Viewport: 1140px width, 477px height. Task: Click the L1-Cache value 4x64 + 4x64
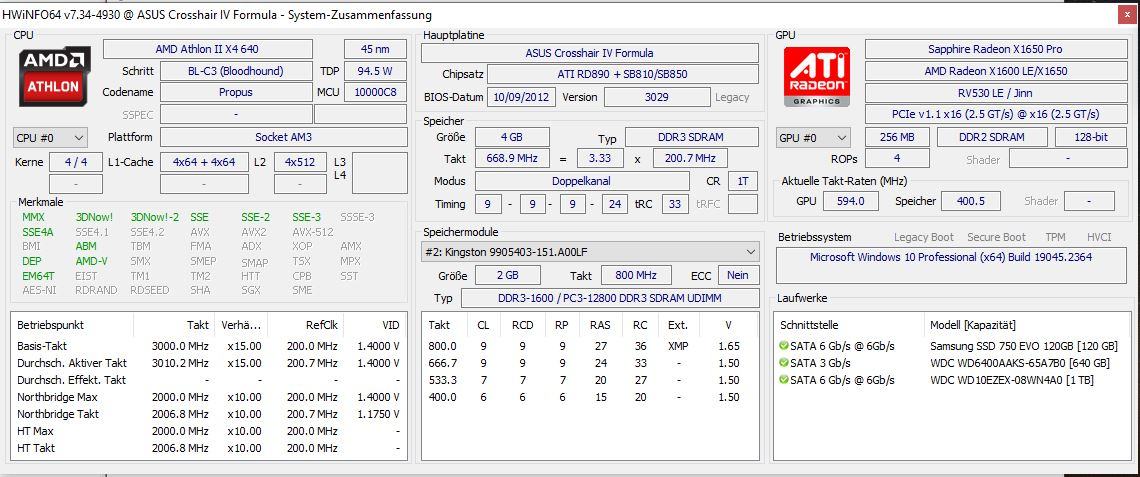[x=204, y=162]
